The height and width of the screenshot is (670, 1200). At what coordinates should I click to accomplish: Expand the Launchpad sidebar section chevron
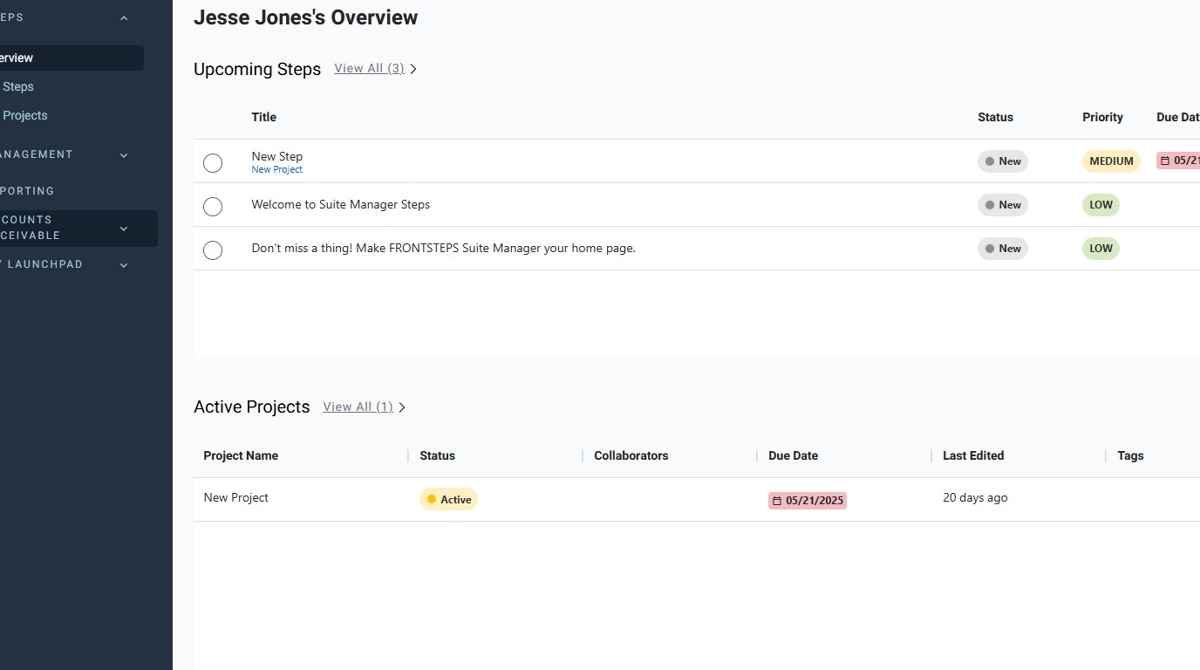[124, 265]
